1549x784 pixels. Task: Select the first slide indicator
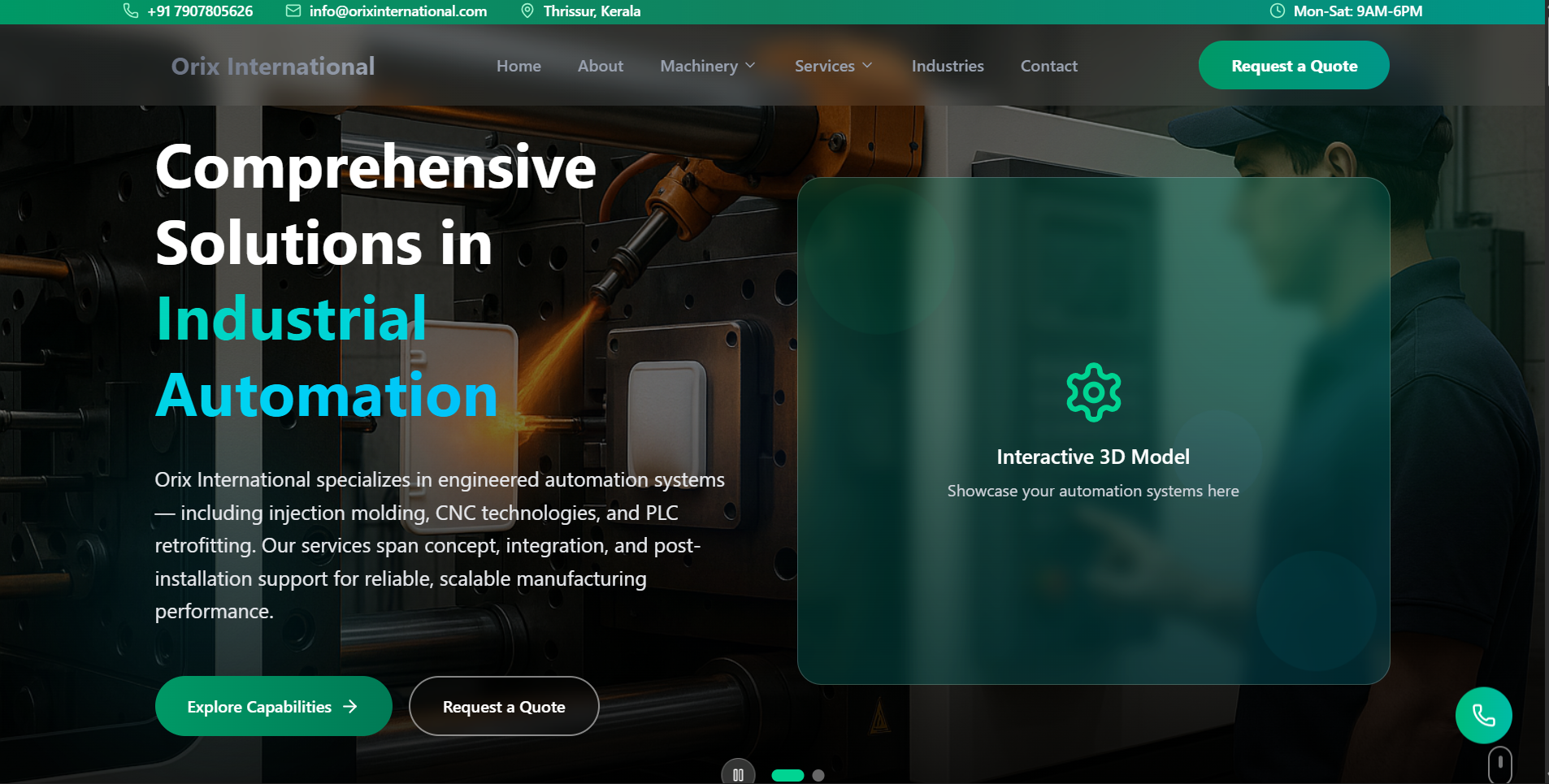pyautogui.click(x=787, y=775)
